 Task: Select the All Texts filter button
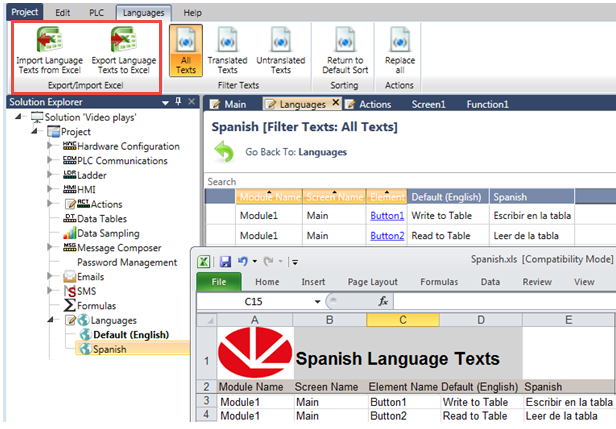click(185, 41)
